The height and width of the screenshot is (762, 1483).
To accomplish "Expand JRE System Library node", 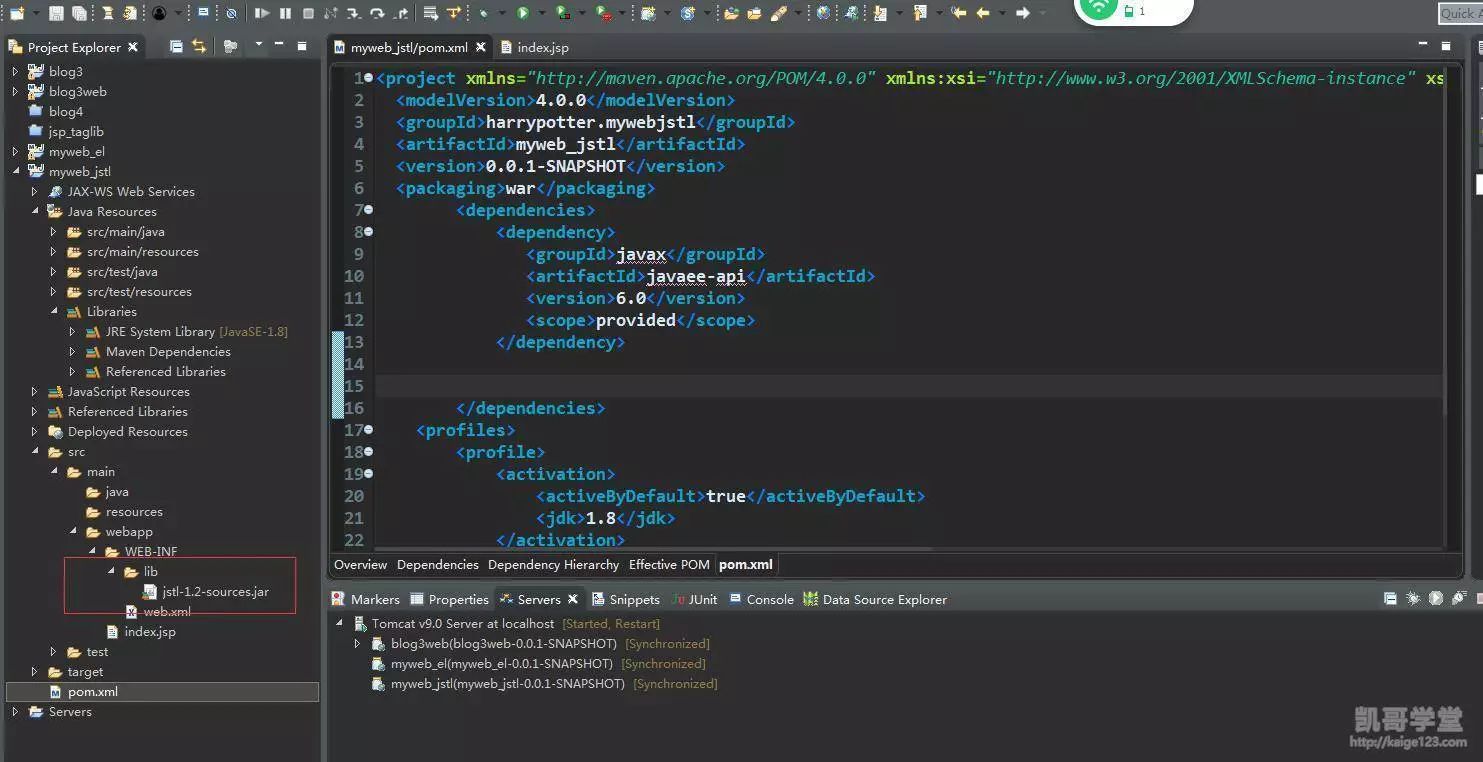I will tap(72, 331).
